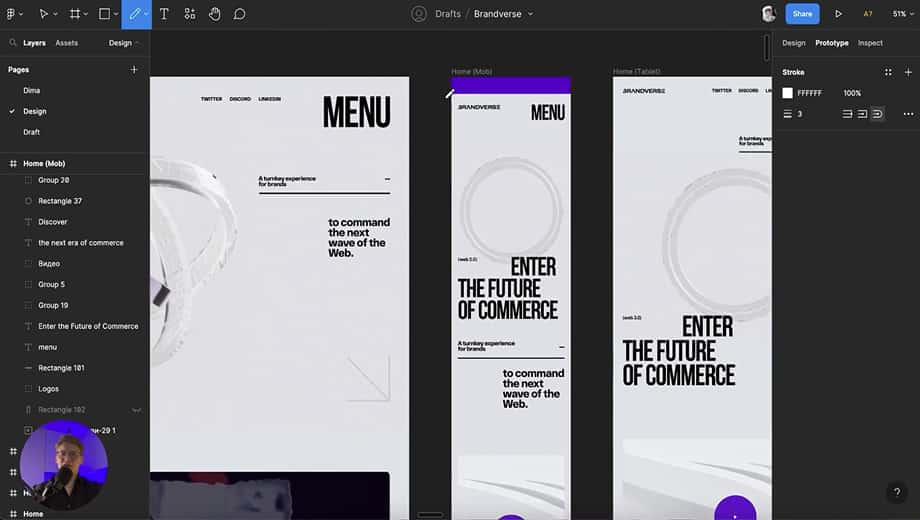Set stroke cap to Round
Viewport: 920px width, 520px height.
click(877, 114)
